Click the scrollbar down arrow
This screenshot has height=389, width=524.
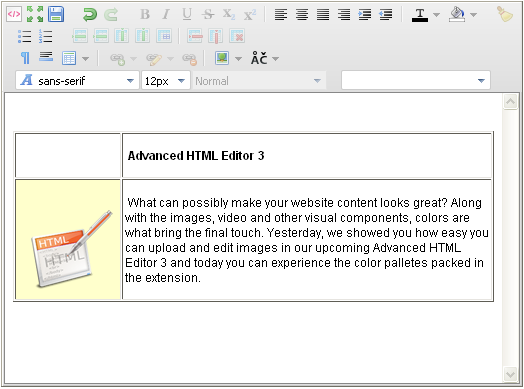coord(510,374)
